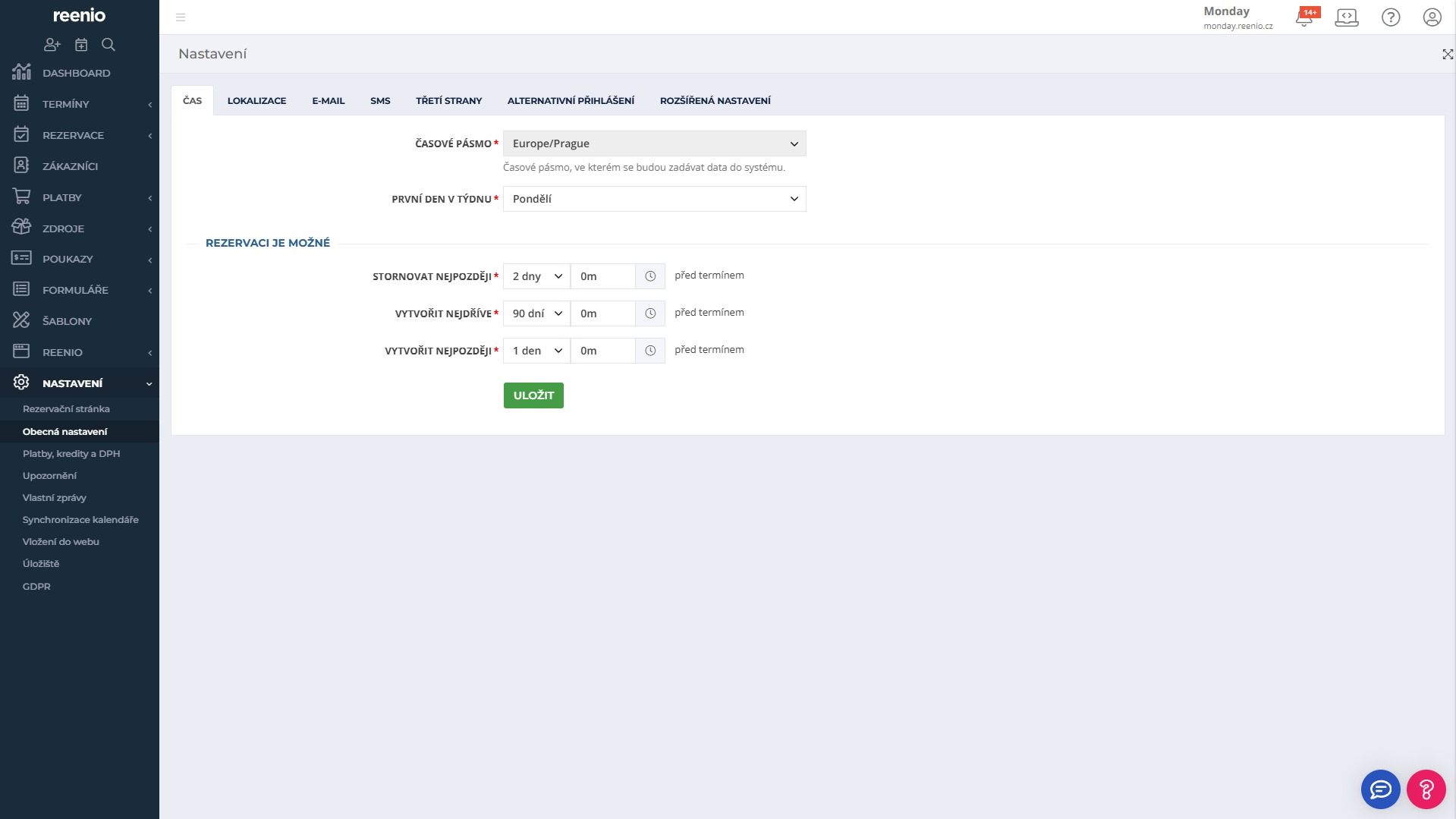This screenshot has width=1456, height=819.
Task: Click the Rezervace calendar check icon
Action: click(21, 134)
